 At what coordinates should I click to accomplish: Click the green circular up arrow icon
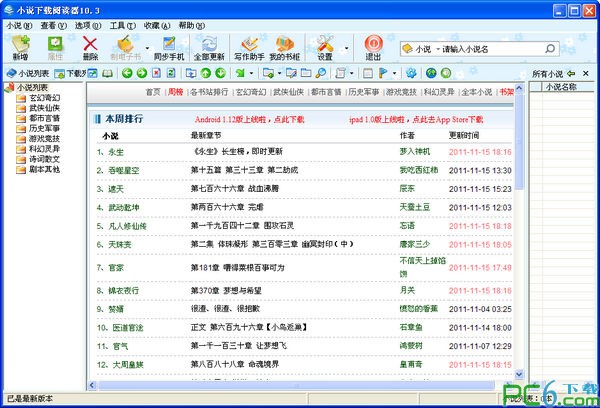tap(206, 73)
